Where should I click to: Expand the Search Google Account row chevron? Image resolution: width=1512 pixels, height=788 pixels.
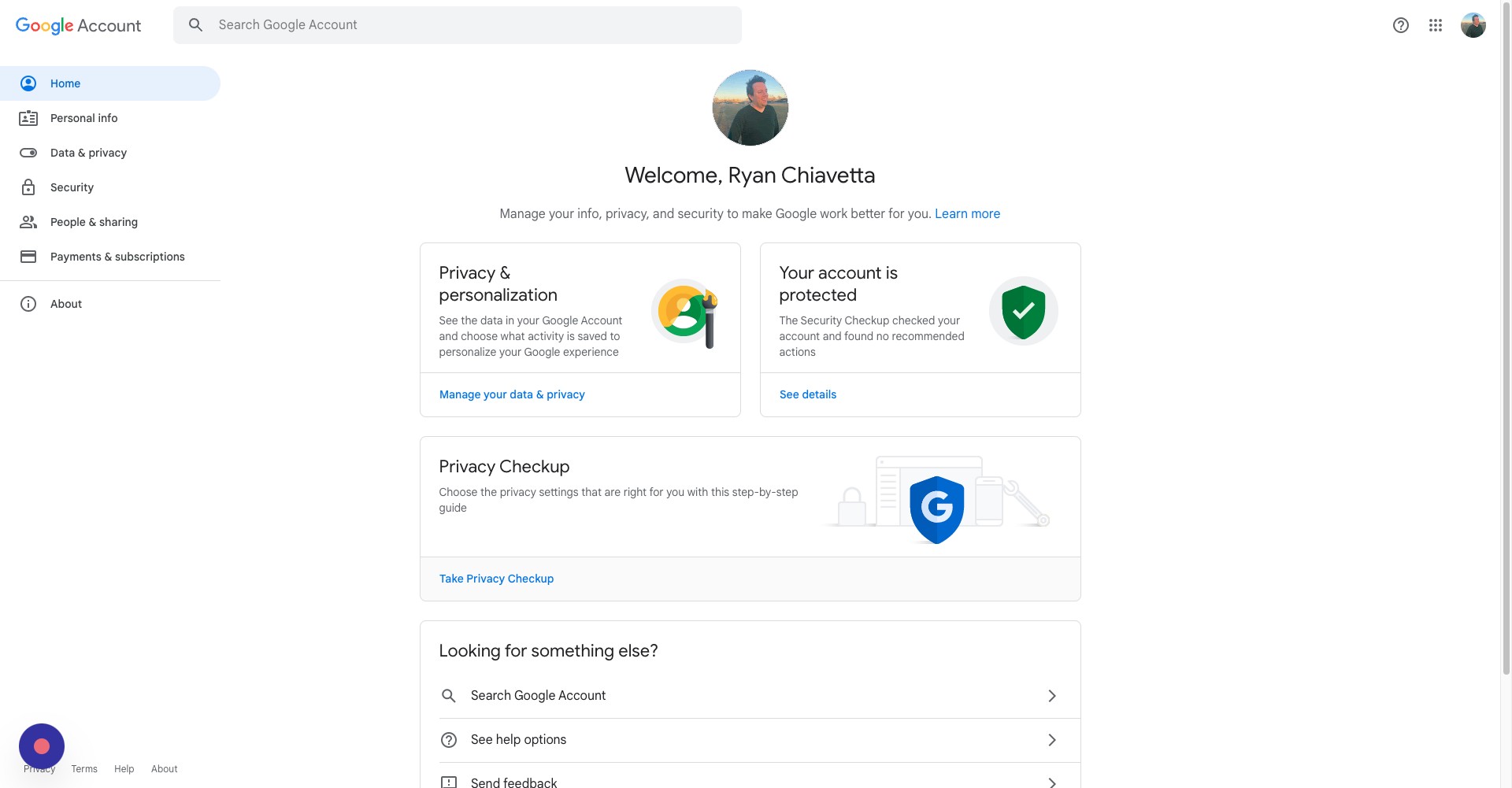tap(1051, 696)
